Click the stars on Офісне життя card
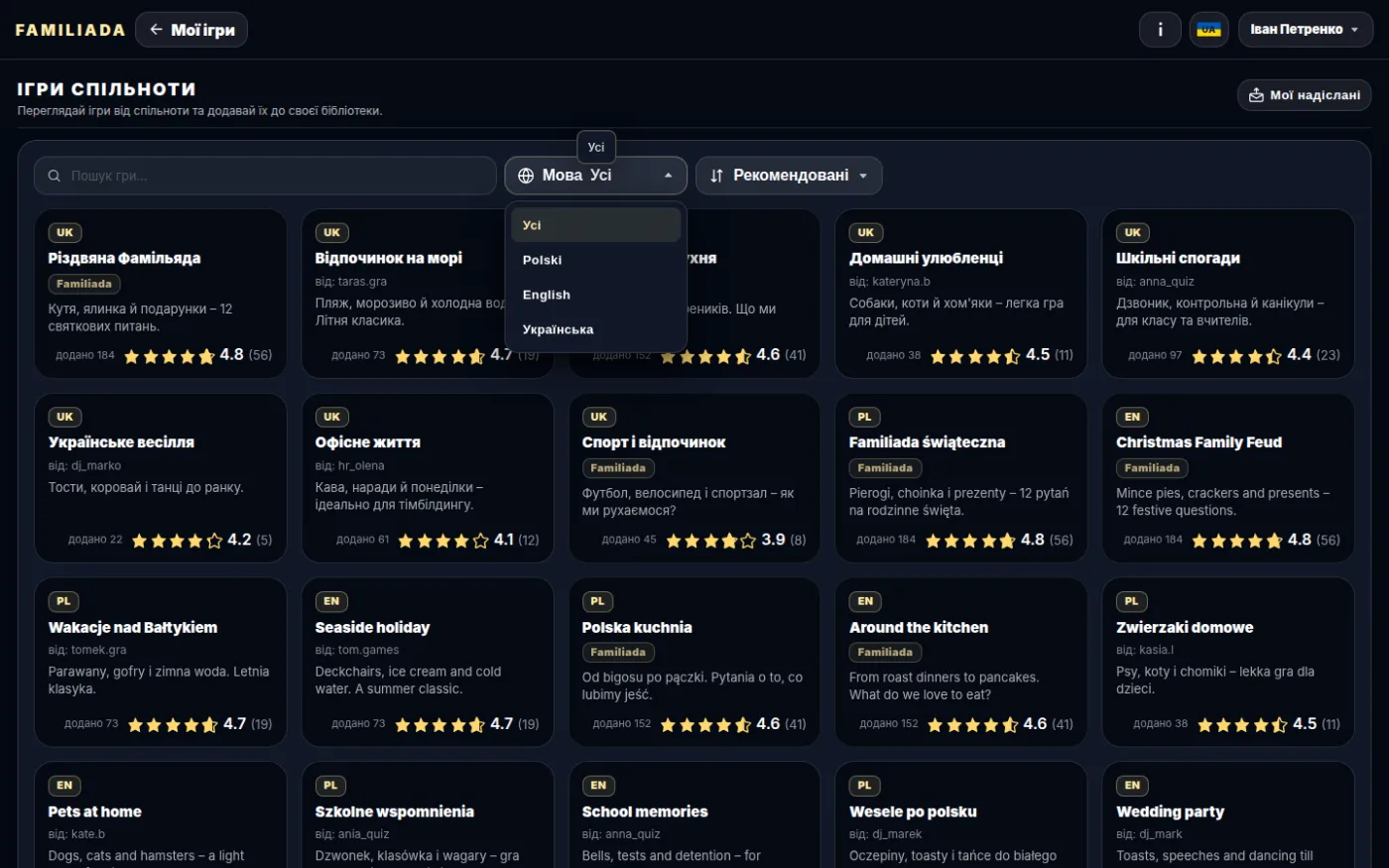Image resolution: width=1389 pixels, height=868 pixels. [443, 541]
